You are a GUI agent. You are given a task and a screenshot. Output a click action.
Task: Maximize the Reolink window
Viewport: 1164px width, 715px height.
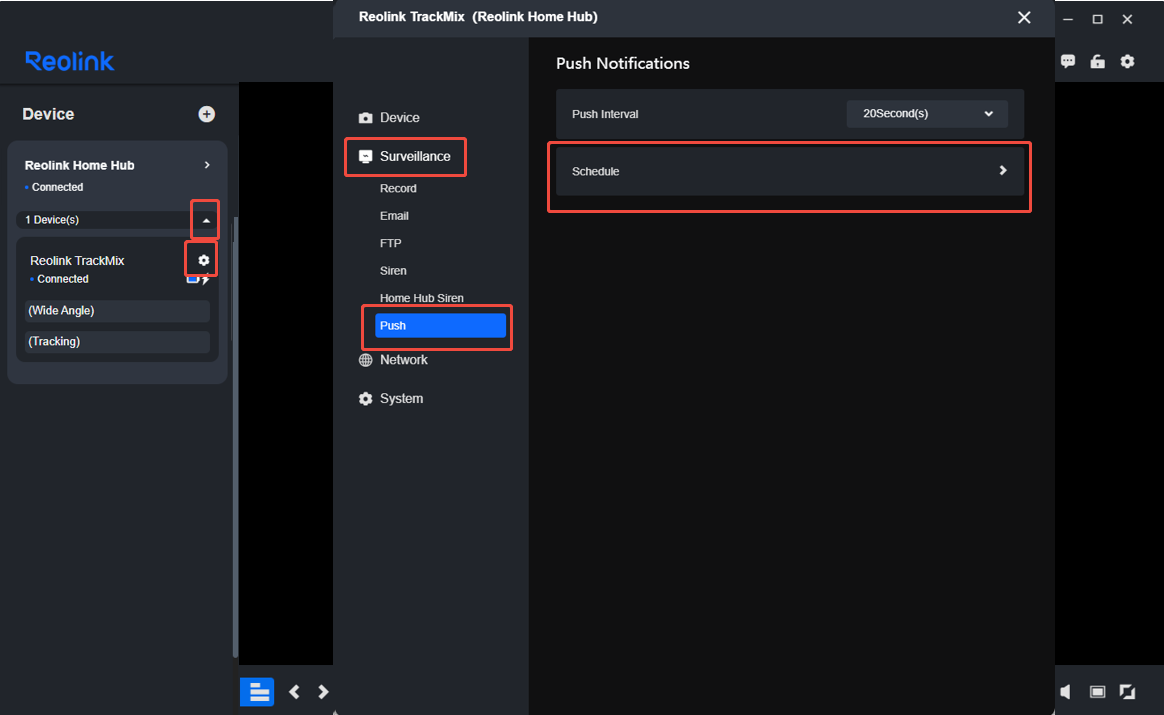(x=1097, y=19)
